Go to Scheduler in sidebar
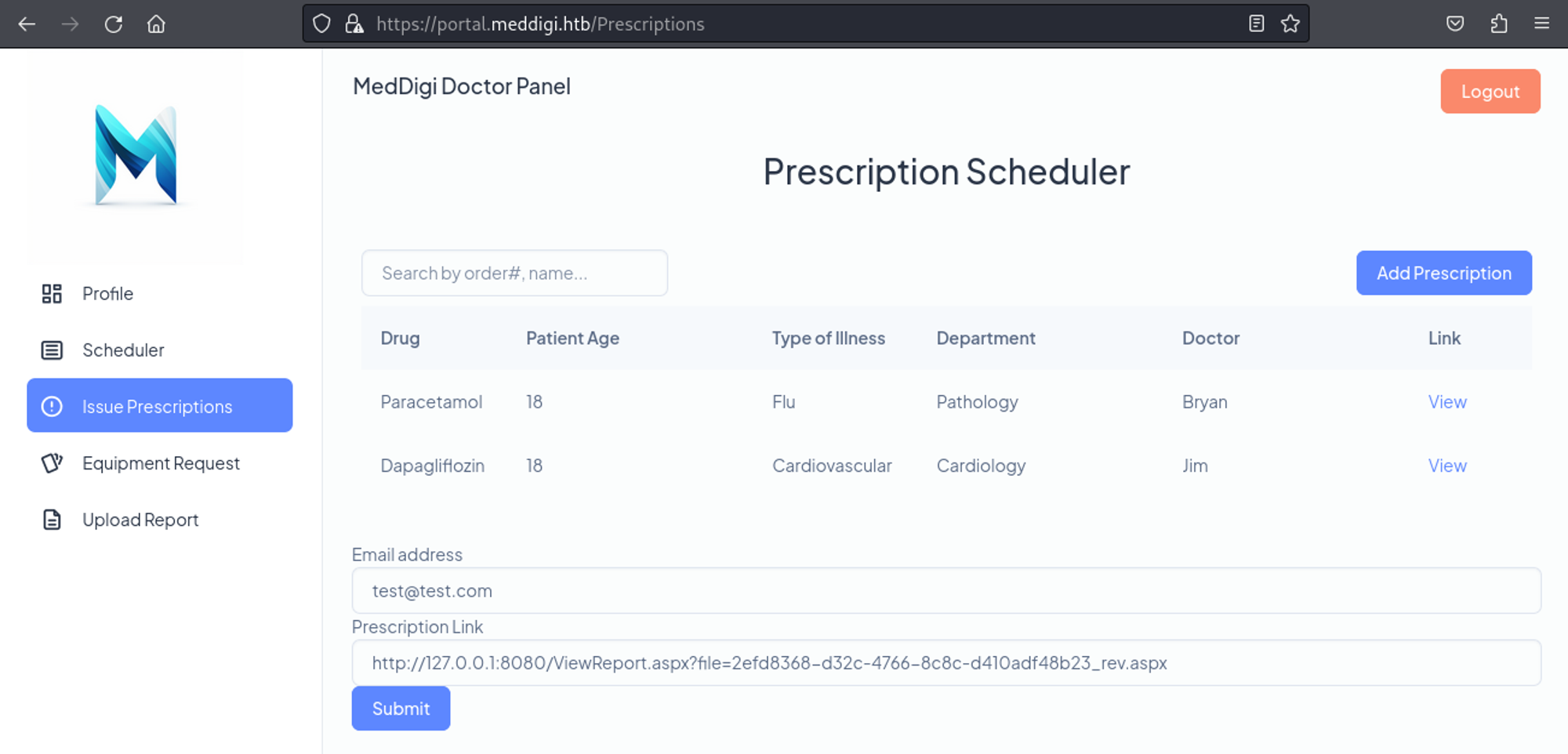Viewport: 1568px width, 754px height. pos(123,350)
